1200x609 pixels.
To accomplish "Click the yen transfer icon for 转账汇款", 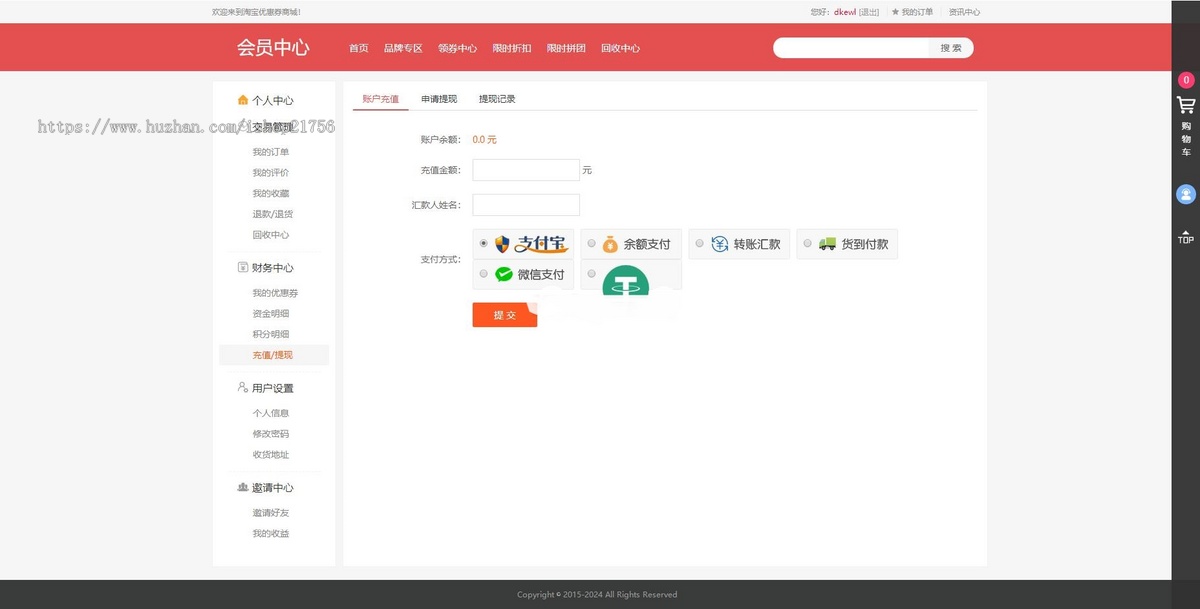I will pyautogui.click(x=719, y=244).
